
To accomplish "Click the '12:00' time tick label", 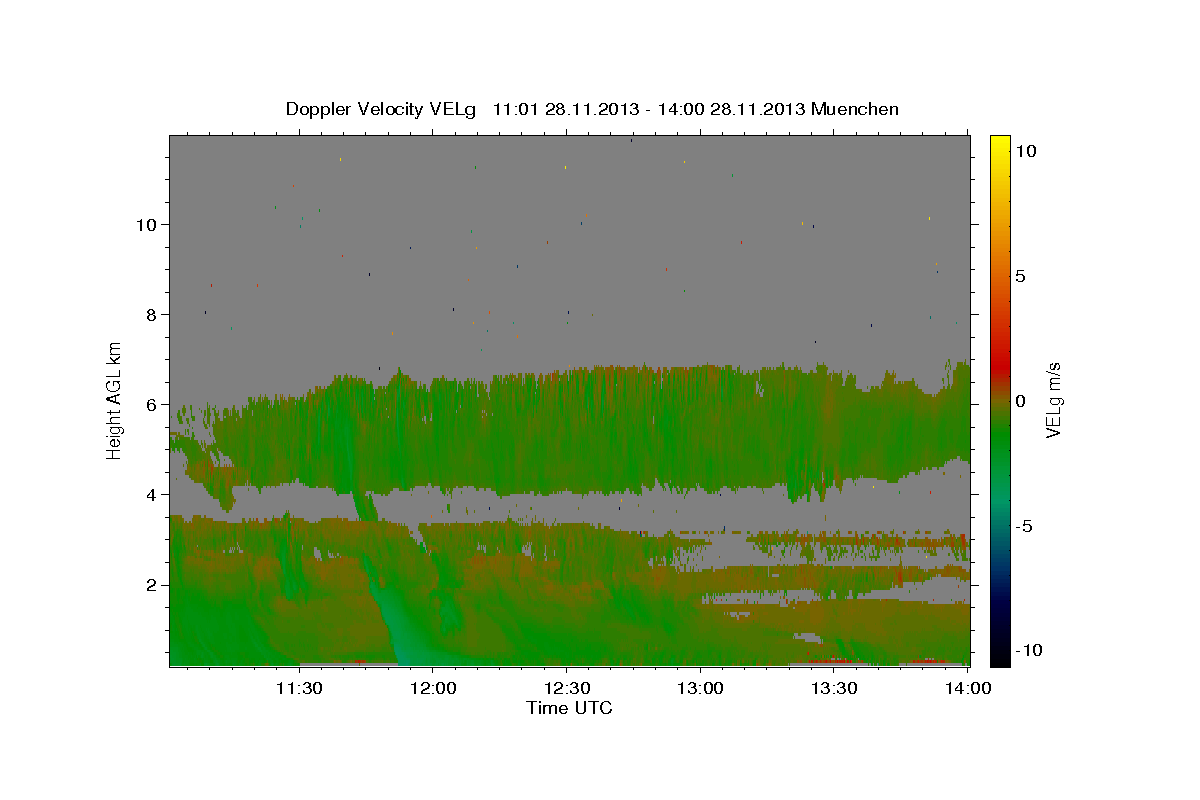I will click(433, 689).
